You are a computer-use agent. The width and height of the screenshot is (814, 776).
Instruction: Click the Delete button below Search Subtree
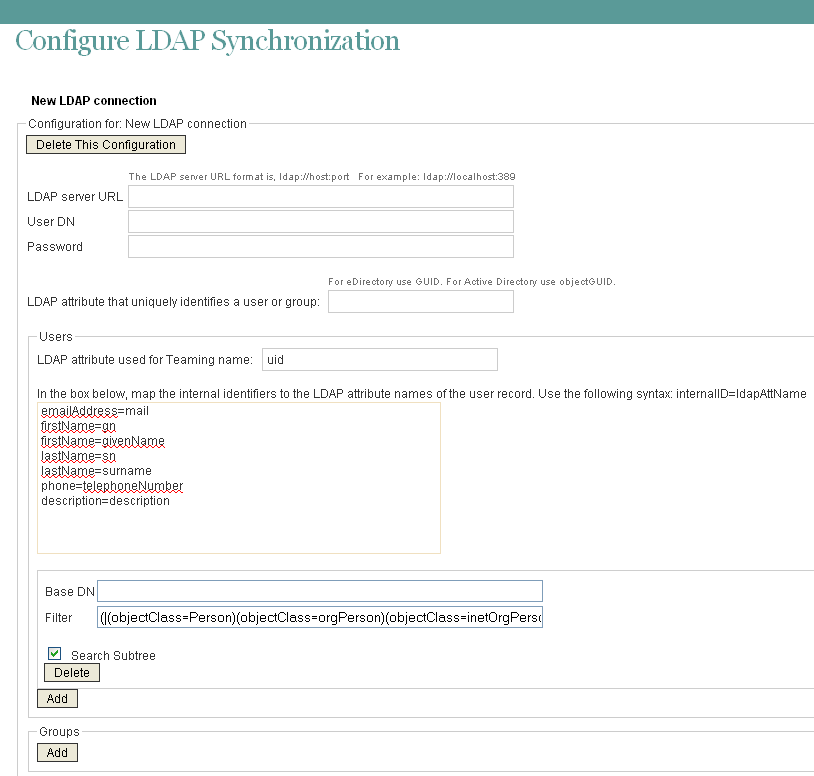71,672
